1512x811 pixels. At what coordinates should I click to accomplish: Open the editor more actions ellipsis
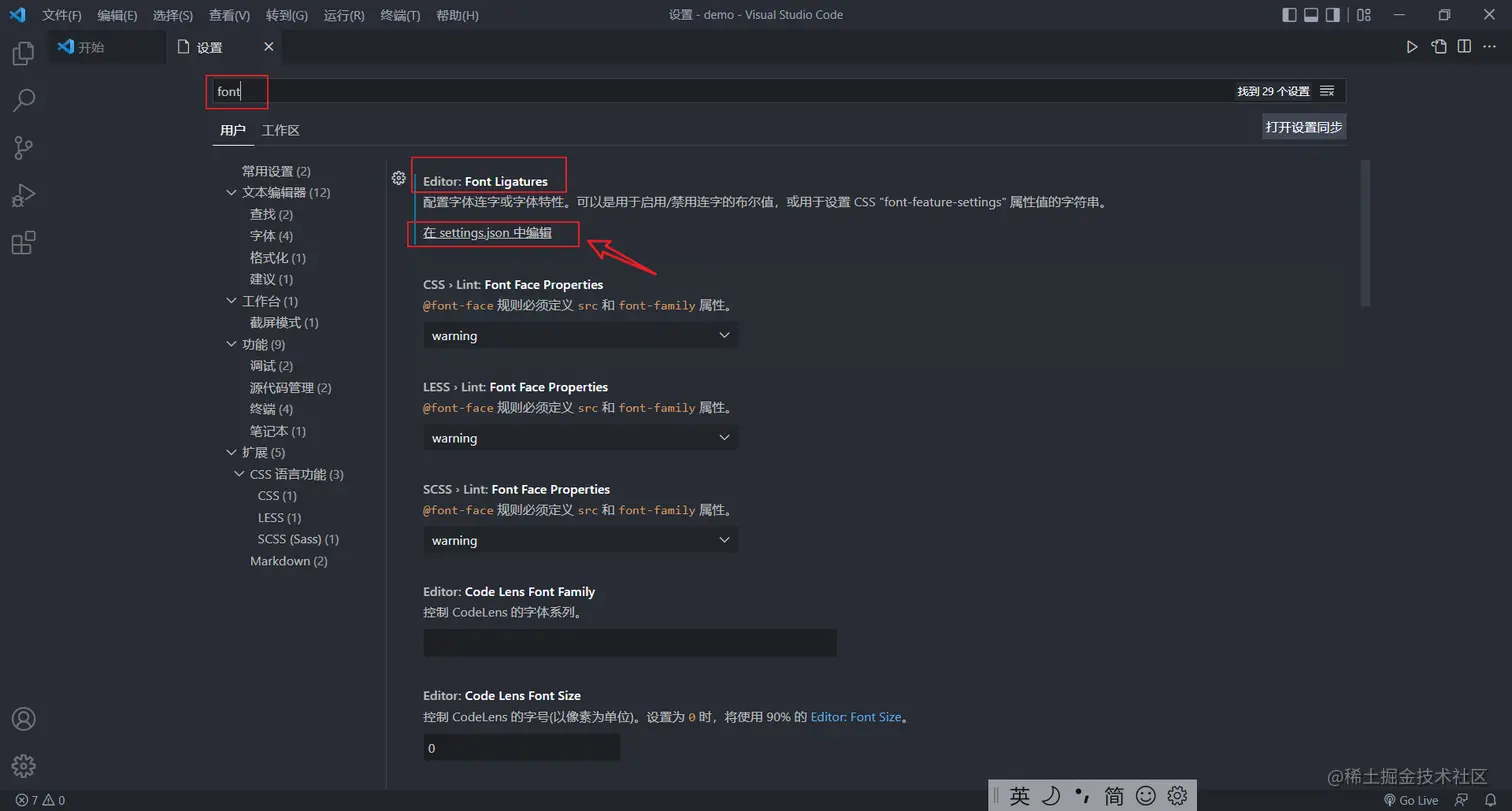(x=1490, y=47)
